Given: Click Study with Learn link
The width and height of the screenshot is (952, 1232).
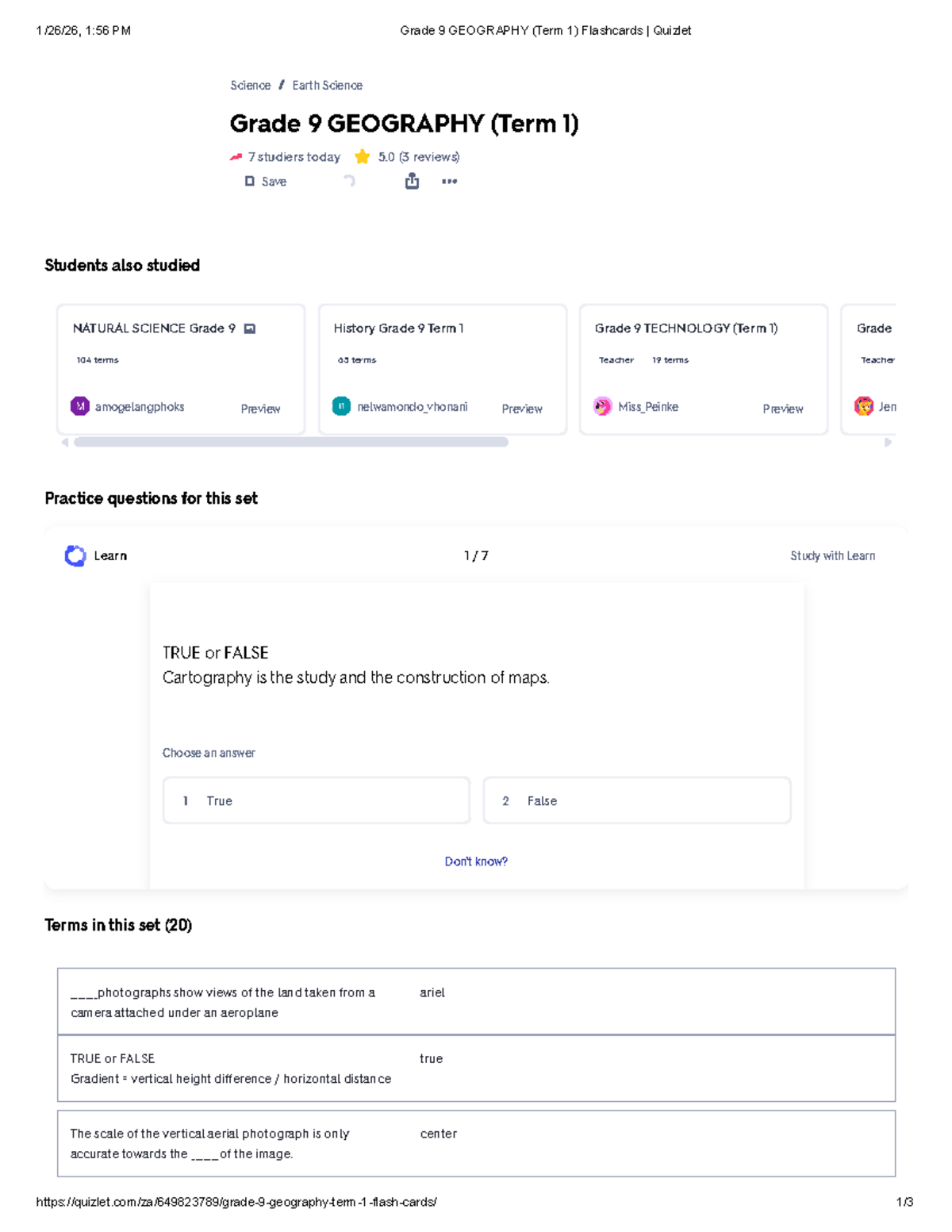Looking at the screenshot, I should 833,556.
